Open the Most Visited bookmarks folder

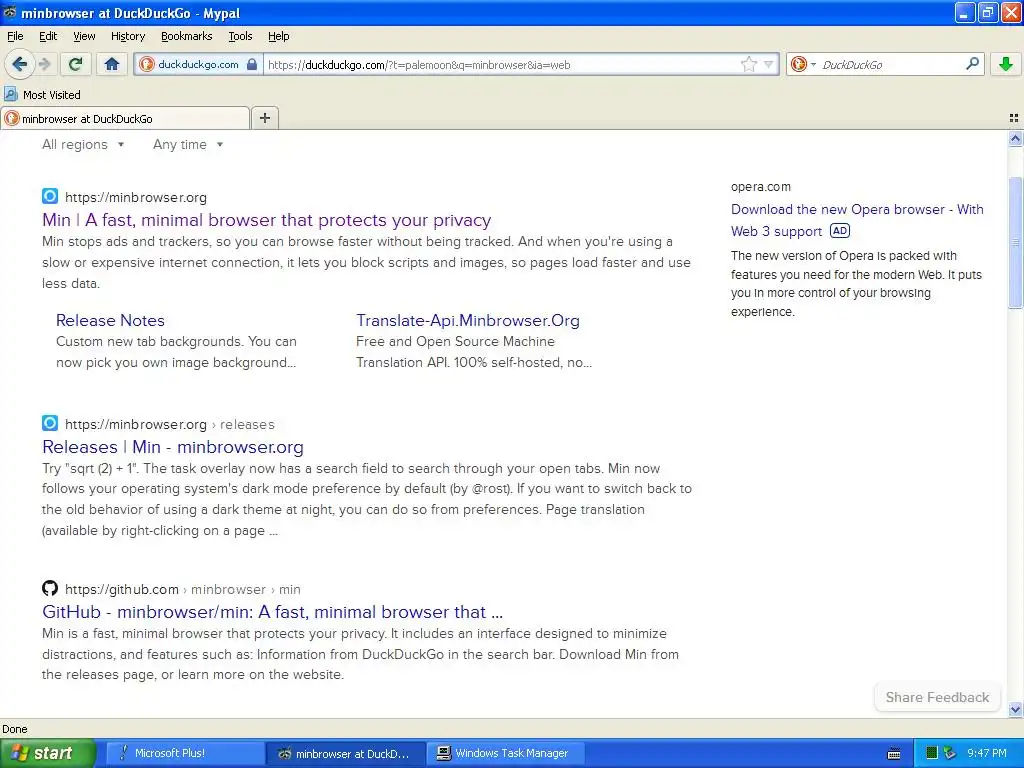(42, 95)
